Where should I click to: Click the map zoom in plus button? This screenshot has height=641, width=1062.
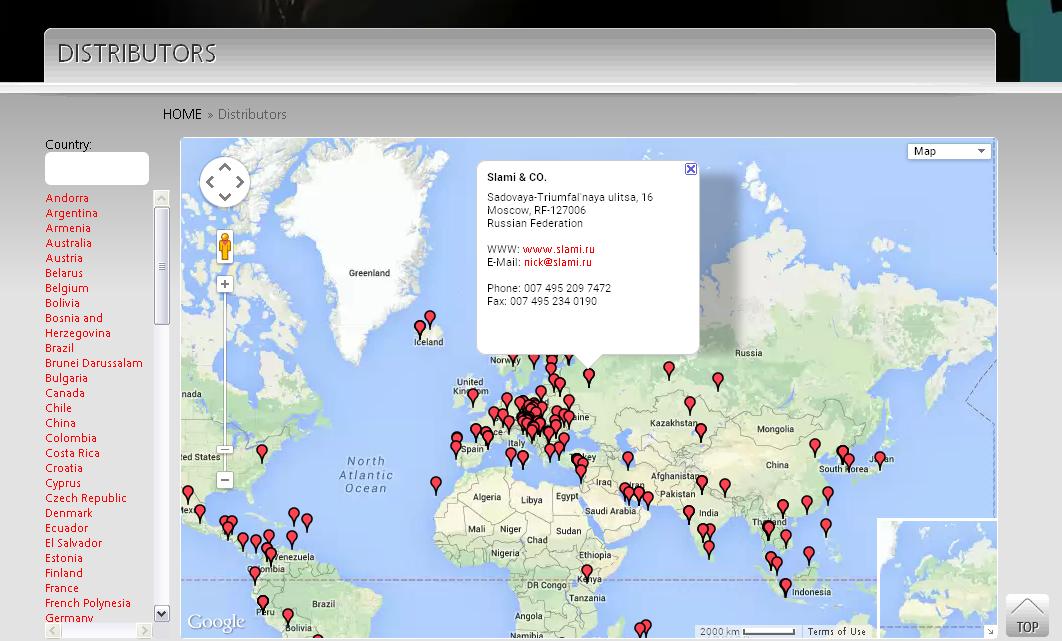(225, 285)
